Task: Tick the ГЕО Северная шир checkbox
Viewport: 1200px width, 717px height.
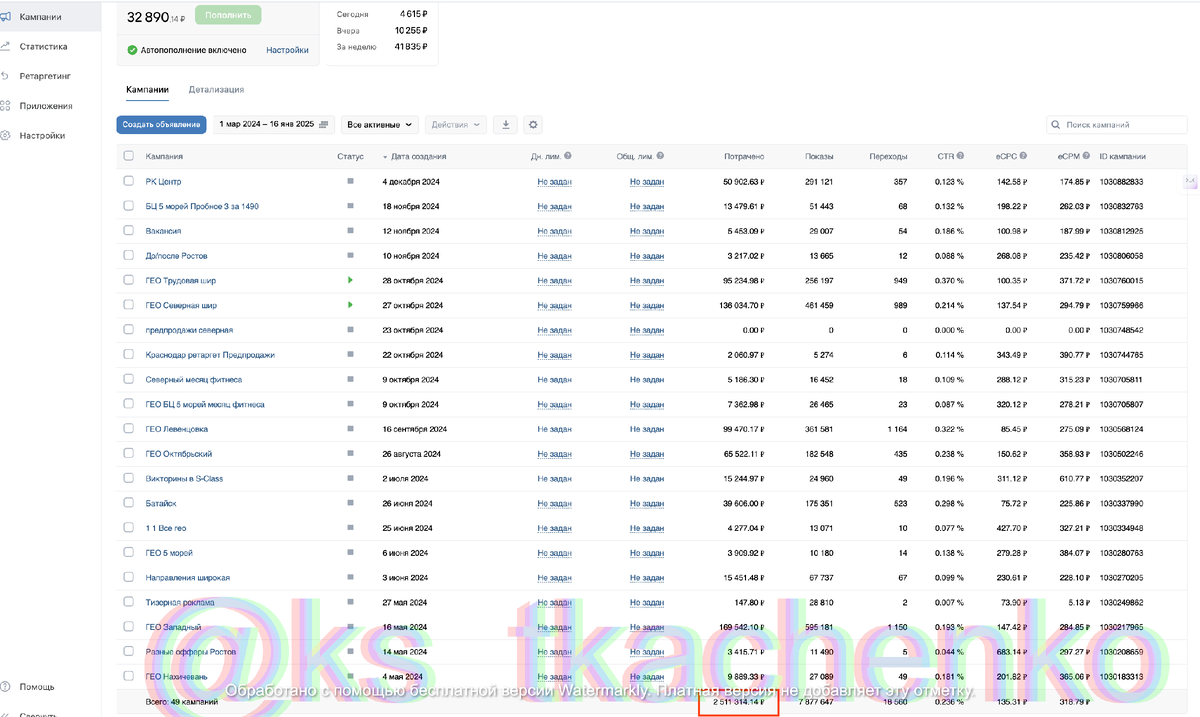Action: click(x=128, y=305)
